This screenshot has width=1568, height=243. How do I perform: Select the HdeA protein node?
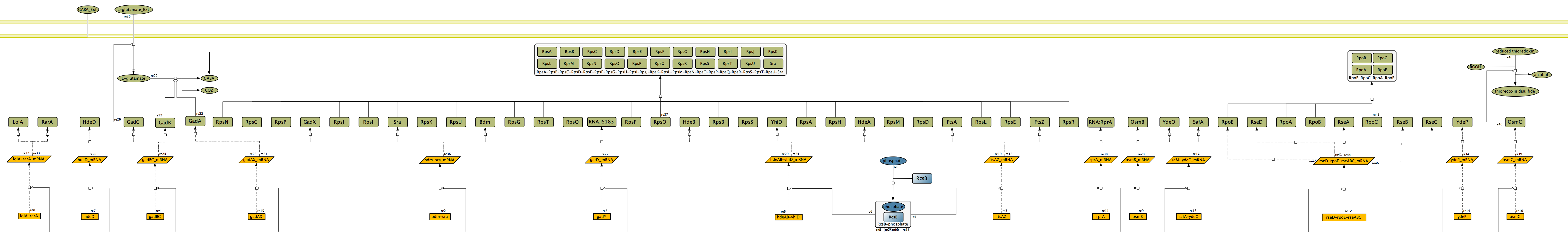(864, 122)
